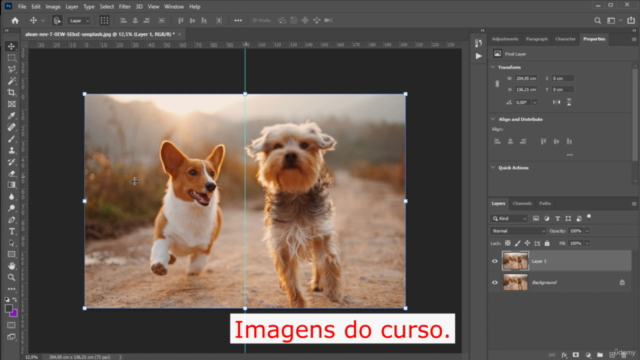
Task: Select the Eraser tool
Action: click(11, 173)
